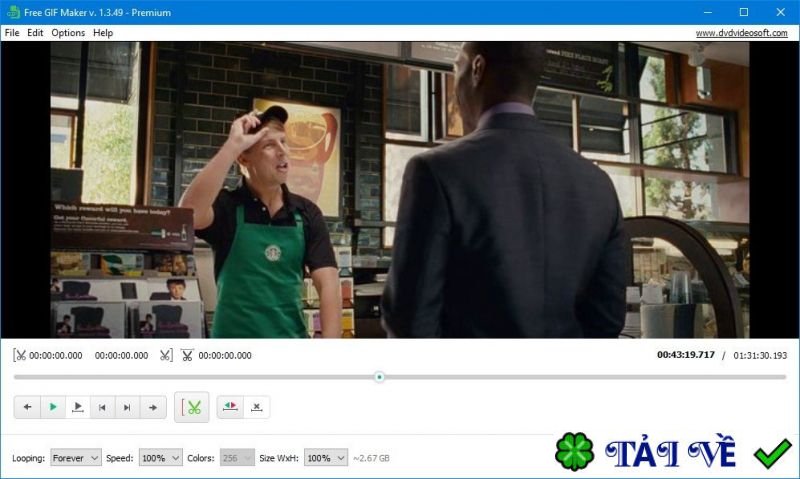Image resolution: width=800 pixels, height=479 pixels.
Task: Click the play selection button
Action: coord(78,407)
